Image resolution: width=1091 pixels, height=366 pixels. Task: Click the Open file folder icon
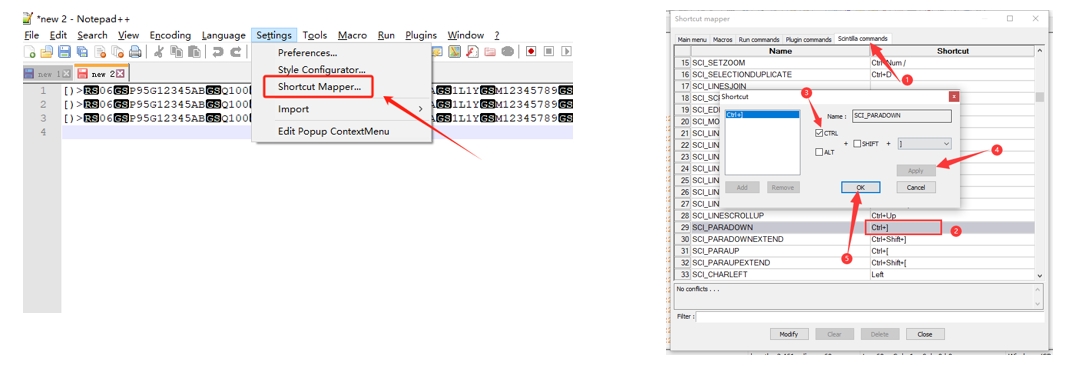coord(47,51)
